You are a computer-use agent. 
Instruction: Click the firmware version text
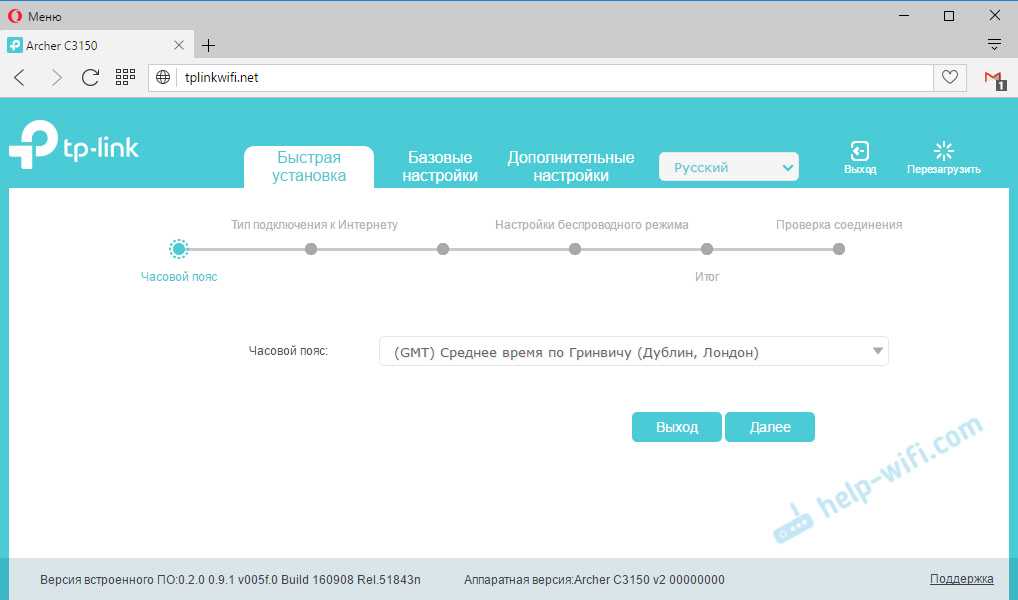coord(230,579)
